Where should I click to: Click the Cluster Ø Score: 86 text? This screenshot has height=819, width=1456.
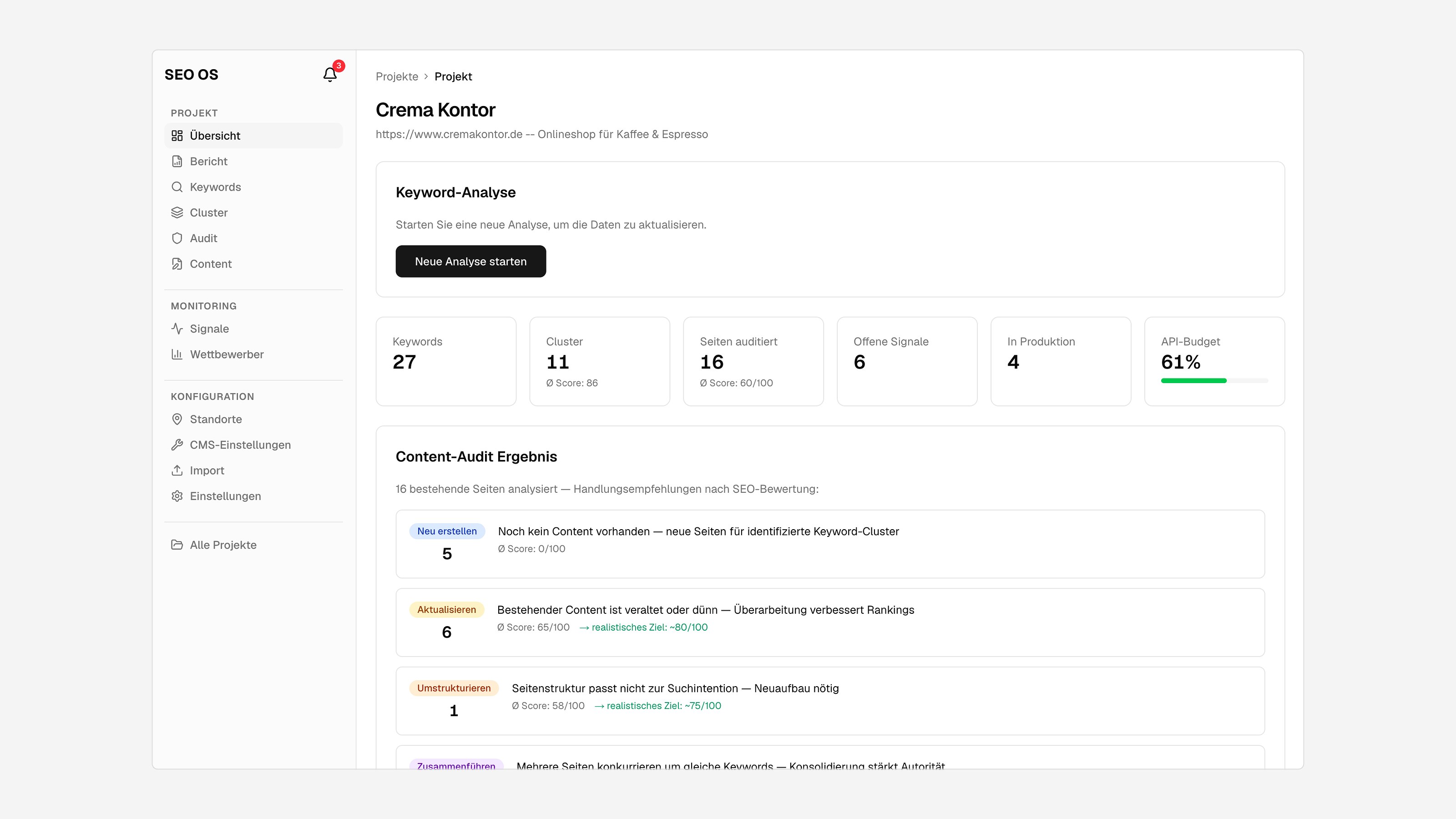[571, 383]
